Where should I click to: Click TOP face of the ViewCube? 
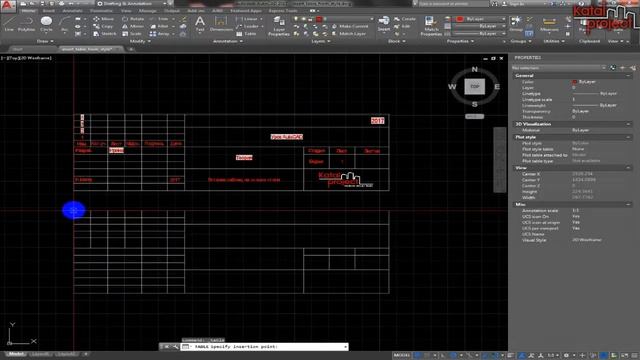474,87
